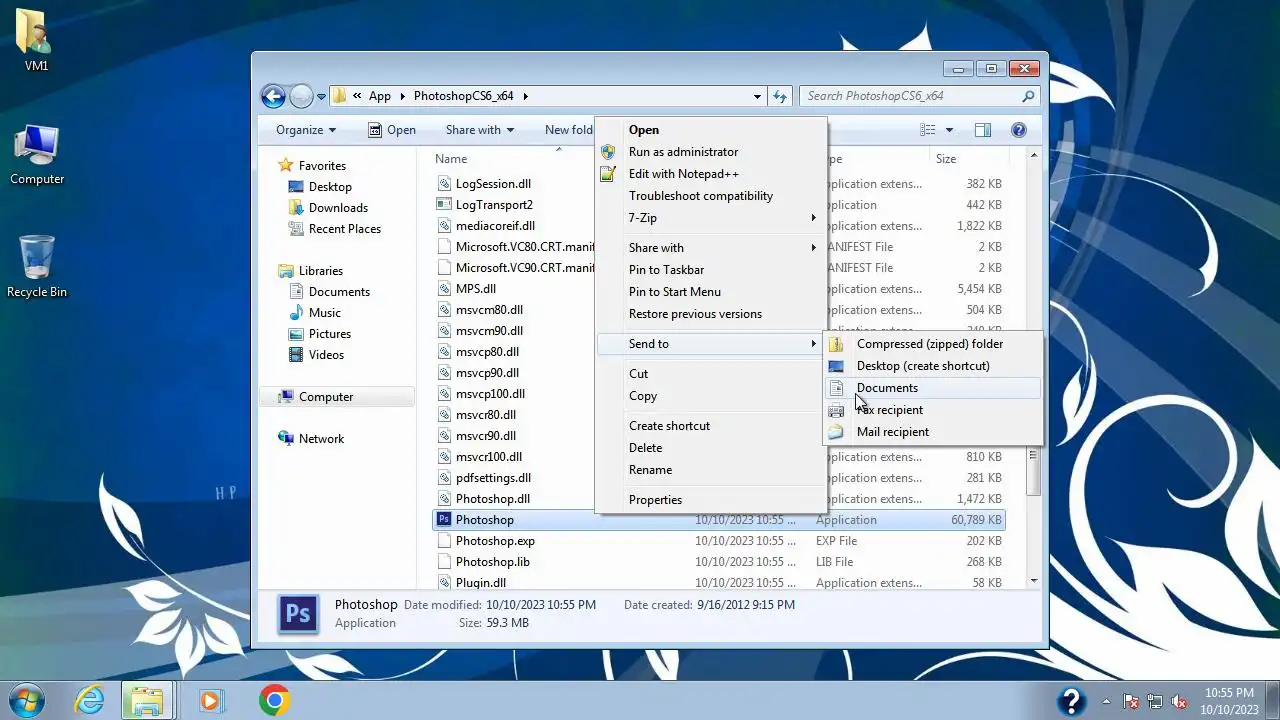Select the Recycle Bin desktop icon
1280x720 pixels.
pyautogui.click(x=37, y=258)
